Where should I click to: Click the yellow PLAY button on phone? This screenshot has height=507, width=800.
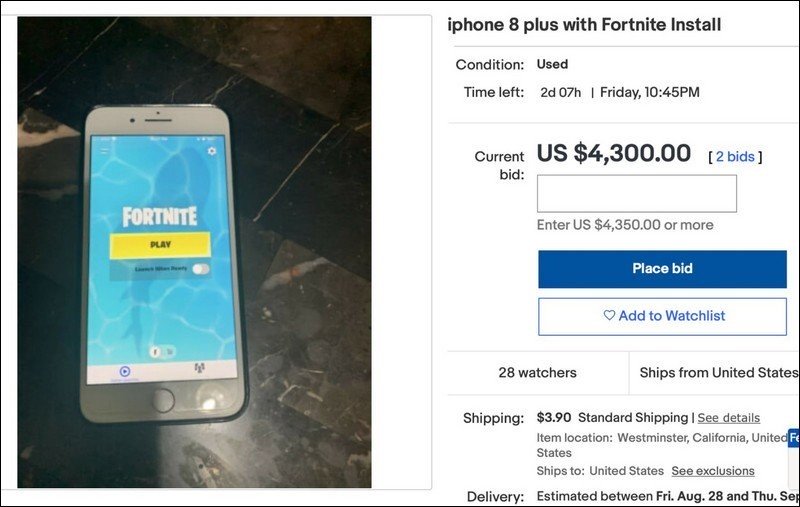[160, 244]
